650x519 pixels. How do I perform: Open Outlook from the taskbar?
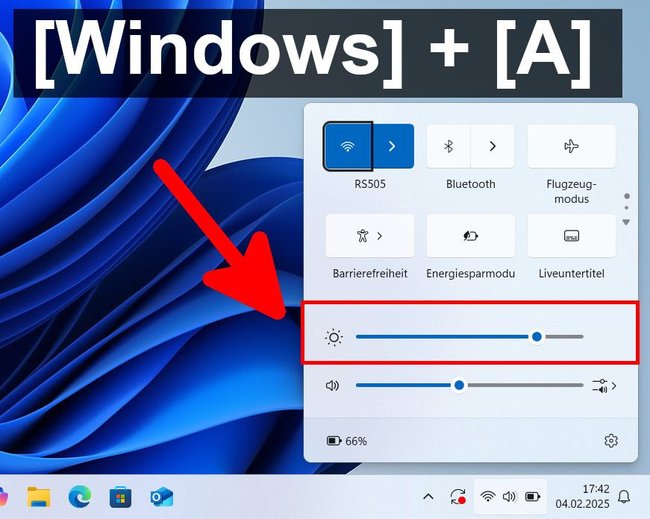pos(162,497)
